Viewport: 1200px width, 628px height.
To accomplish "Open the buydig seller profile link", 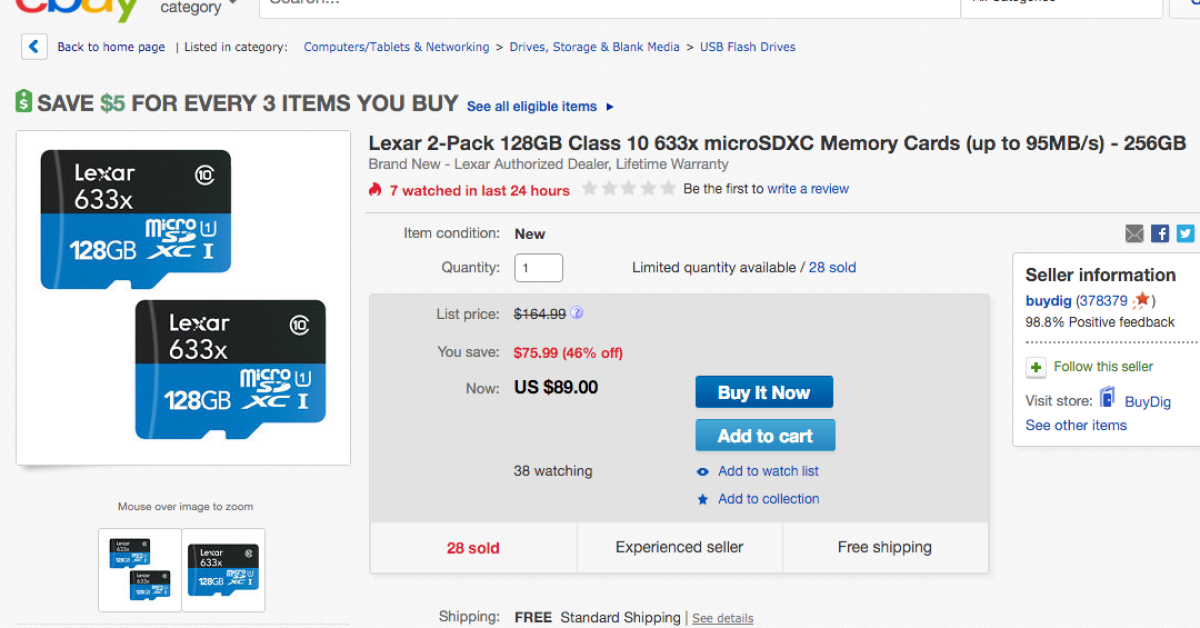I will tap(1048, 300).
